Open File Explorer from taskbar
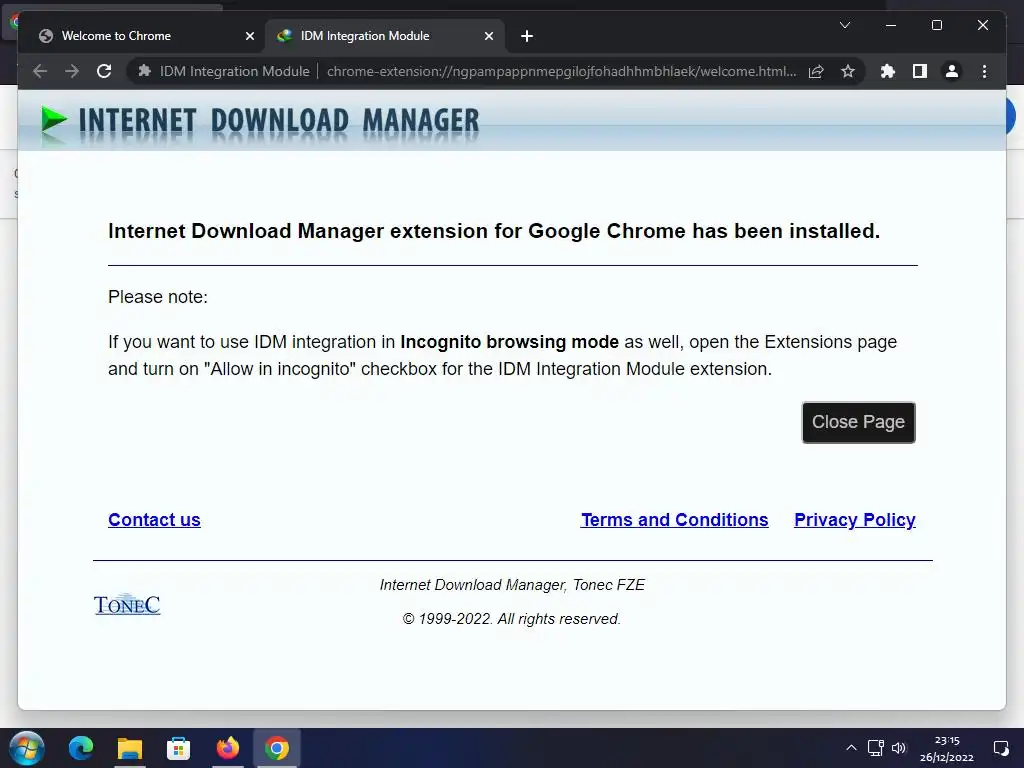The image size is (1024, 768). coord(129,748)
